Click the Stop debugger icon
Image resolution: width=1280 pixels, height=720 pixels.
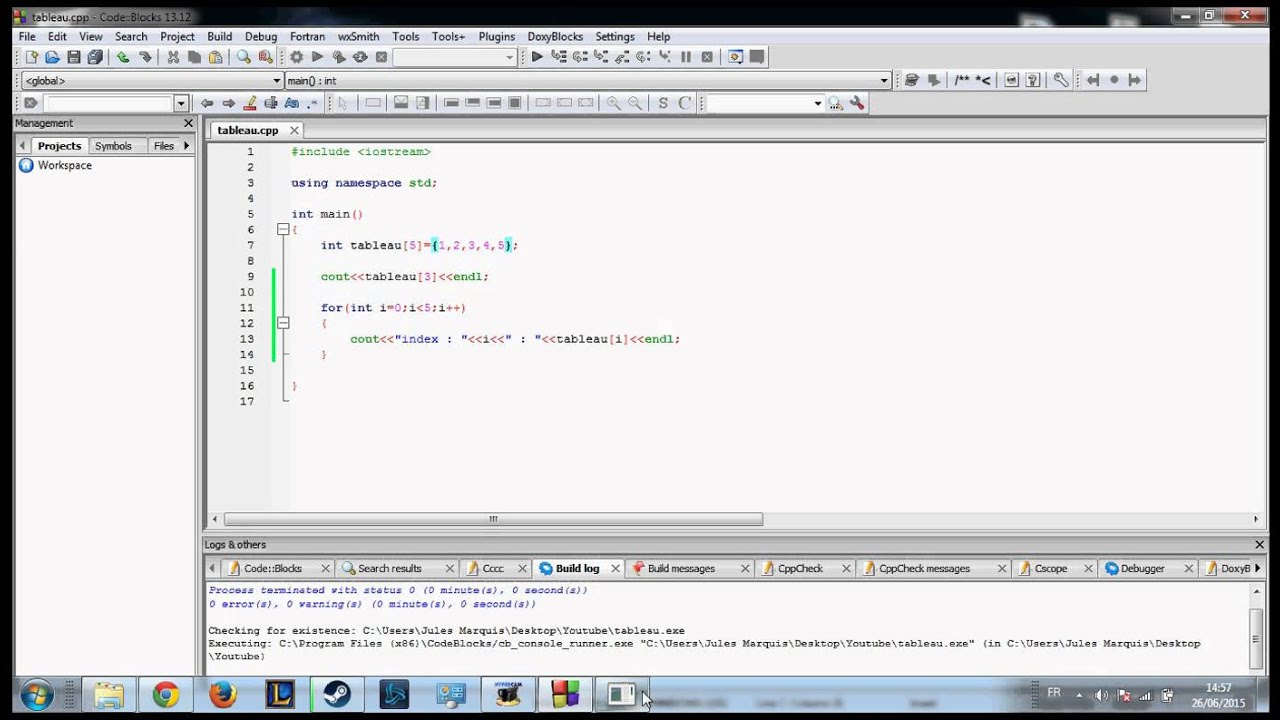[x=707, y=57]
